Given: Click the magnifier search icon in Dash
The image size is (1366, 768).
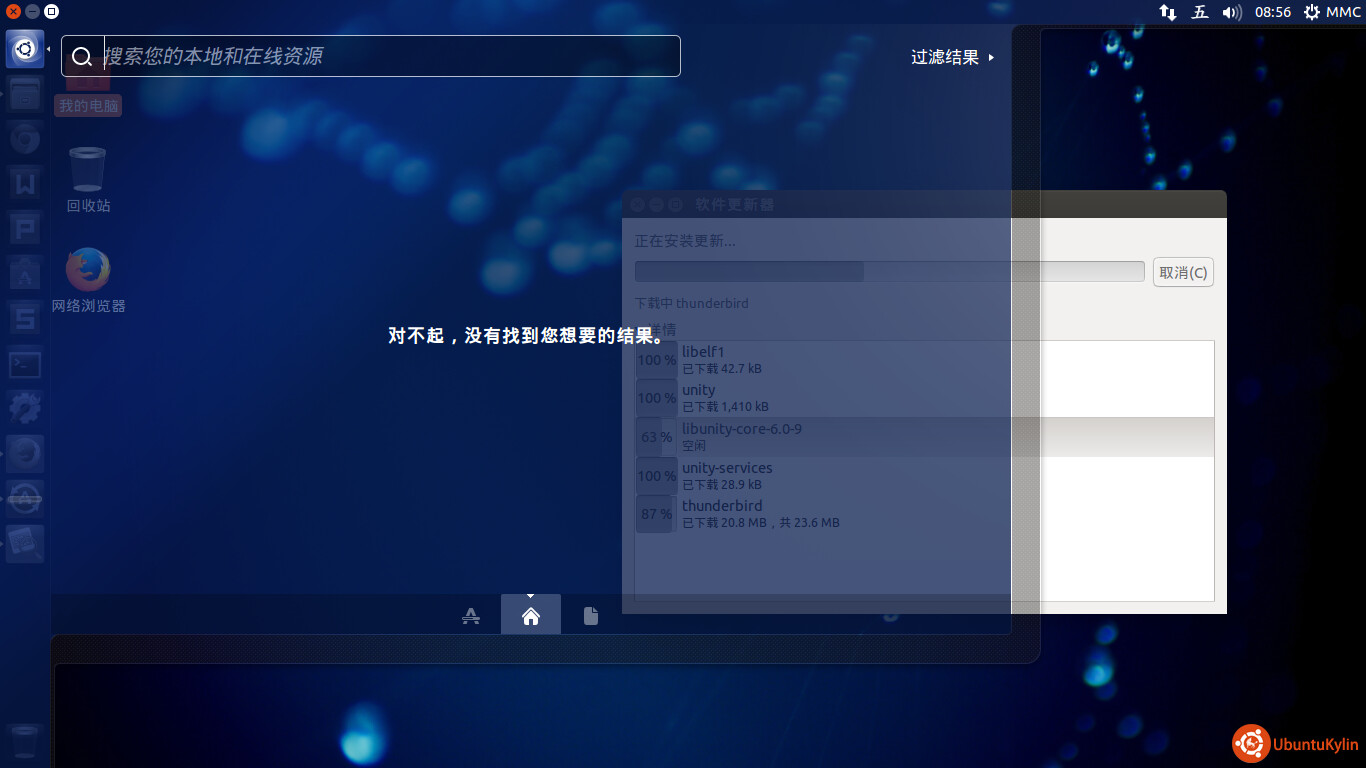Looking at the screenshot, I should pyautogui.click(x=83, y=57).
